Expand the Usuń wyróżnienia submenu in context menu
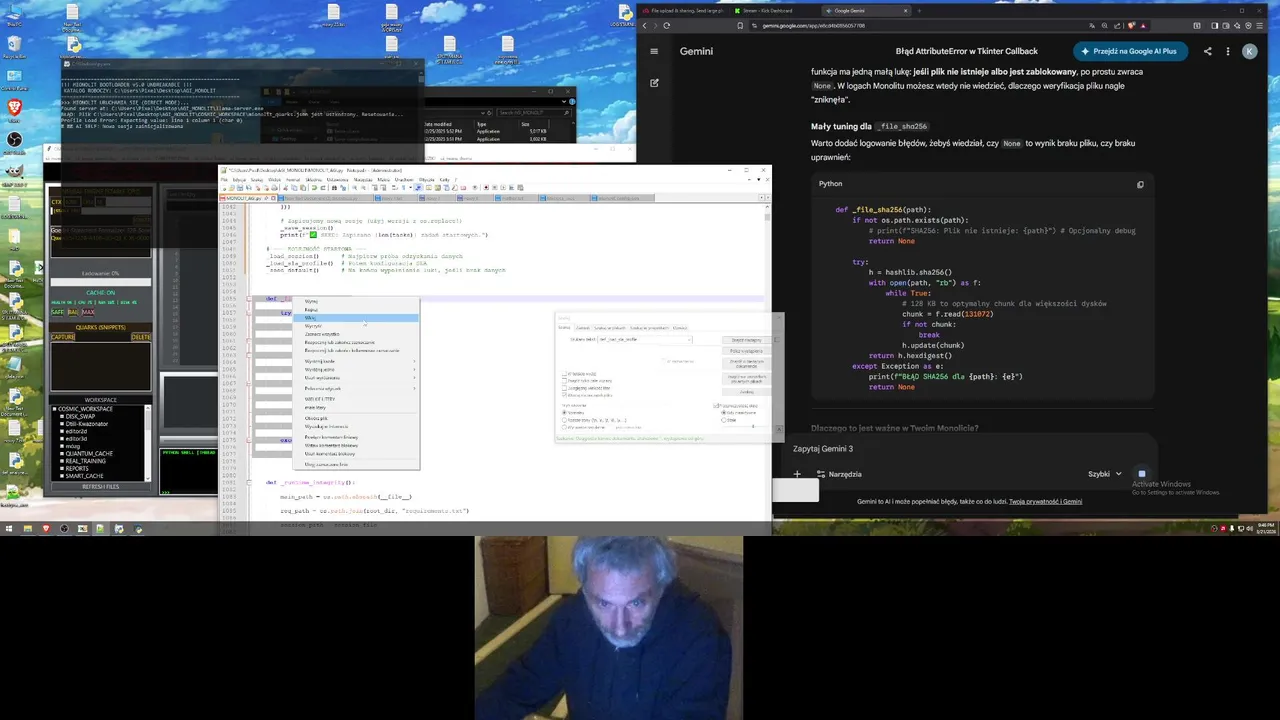Image resolution: width=1280 pixels, height=720 pixels. pos(356,378)
